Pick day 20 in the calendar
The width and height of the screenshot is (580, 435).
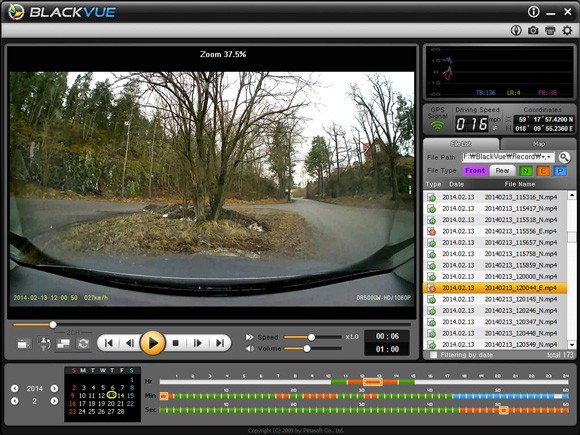pyautogui.click(x=111, y=404)
